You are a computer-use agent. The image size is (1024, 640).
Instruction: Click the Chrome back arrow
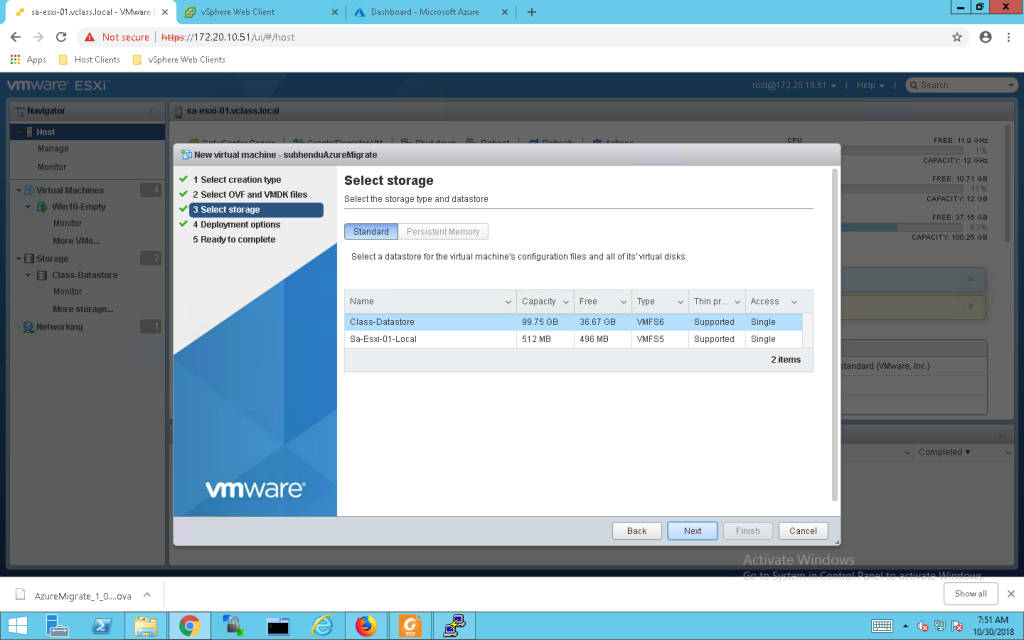(x=16, y=37)
